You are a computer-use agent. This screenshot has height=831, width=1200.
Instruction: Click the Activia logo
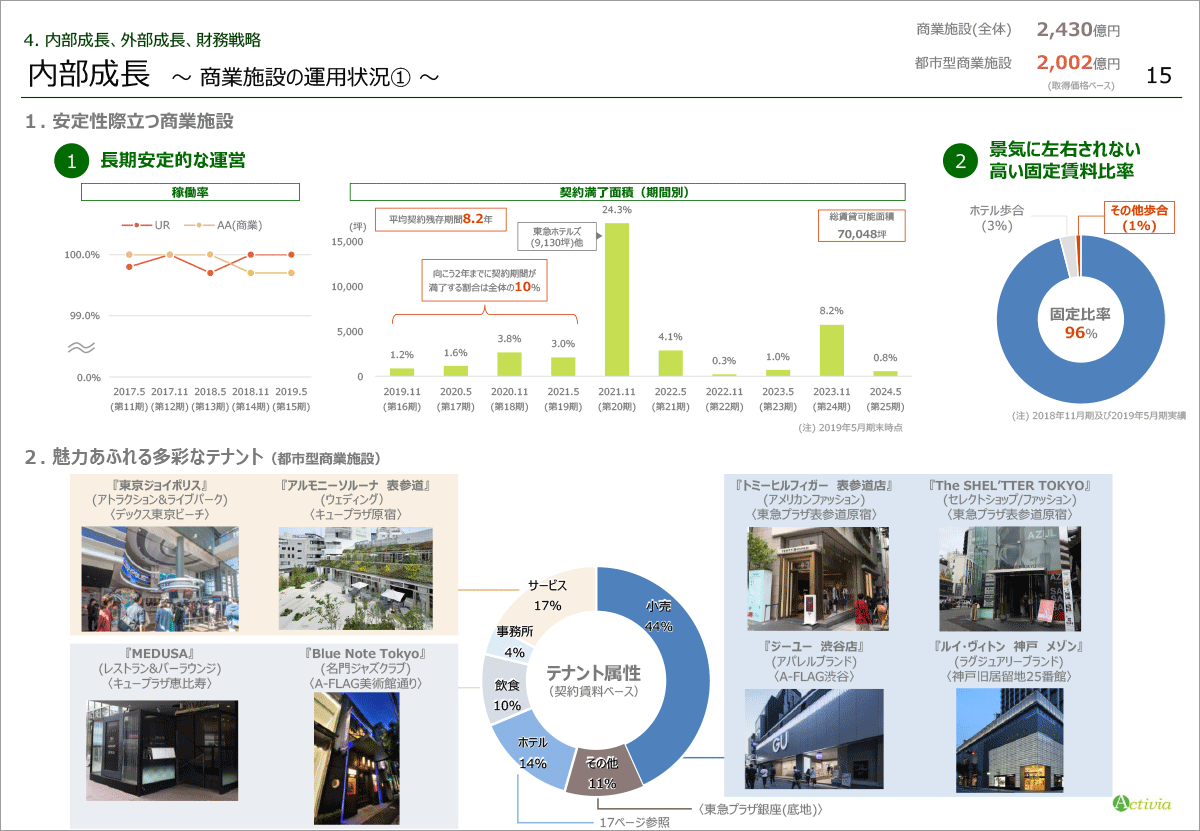pyautogui.click(x=1140, y=803)
